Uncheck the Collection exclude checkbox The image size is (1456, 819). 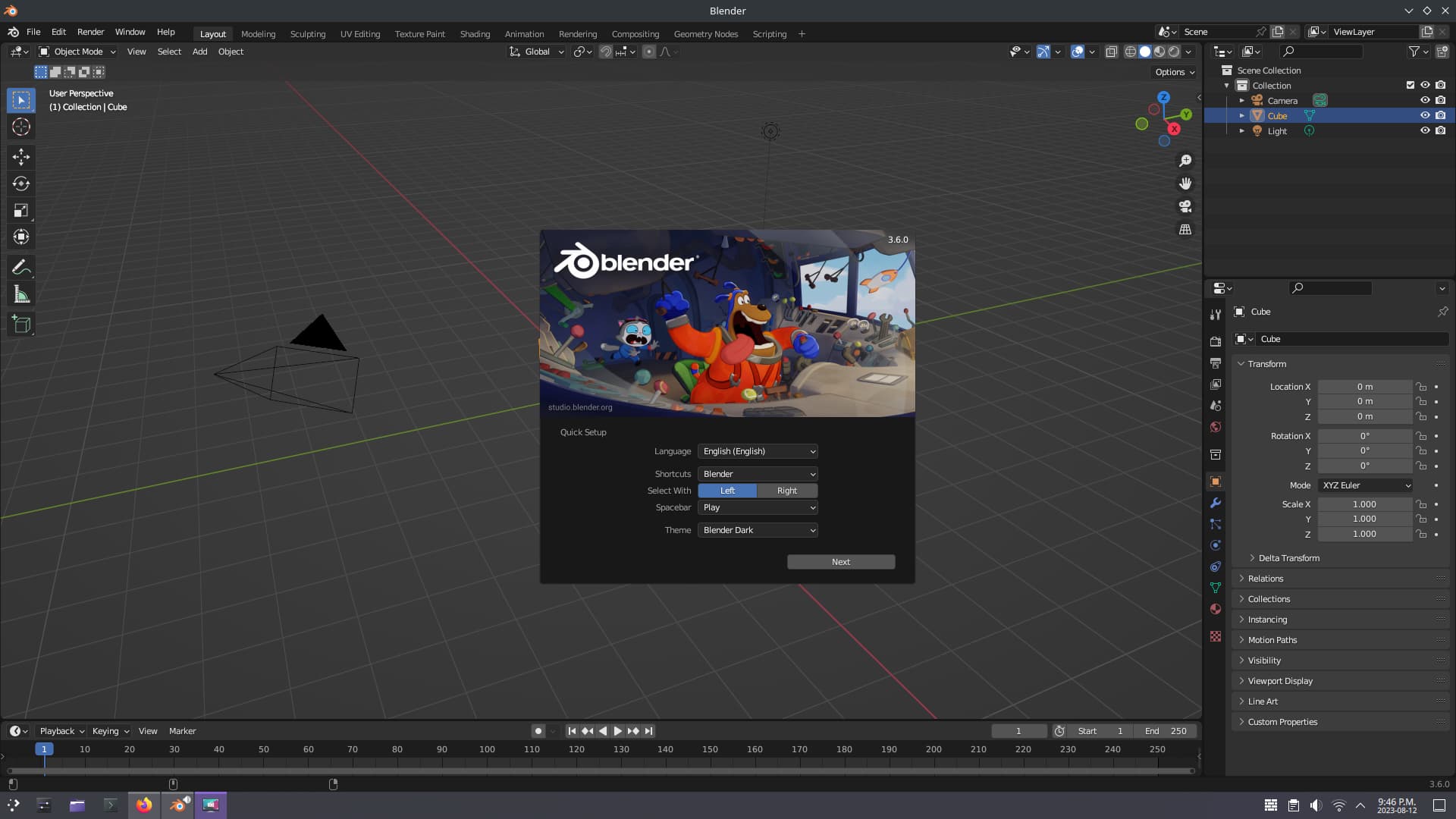click(x=1410, y=85)
